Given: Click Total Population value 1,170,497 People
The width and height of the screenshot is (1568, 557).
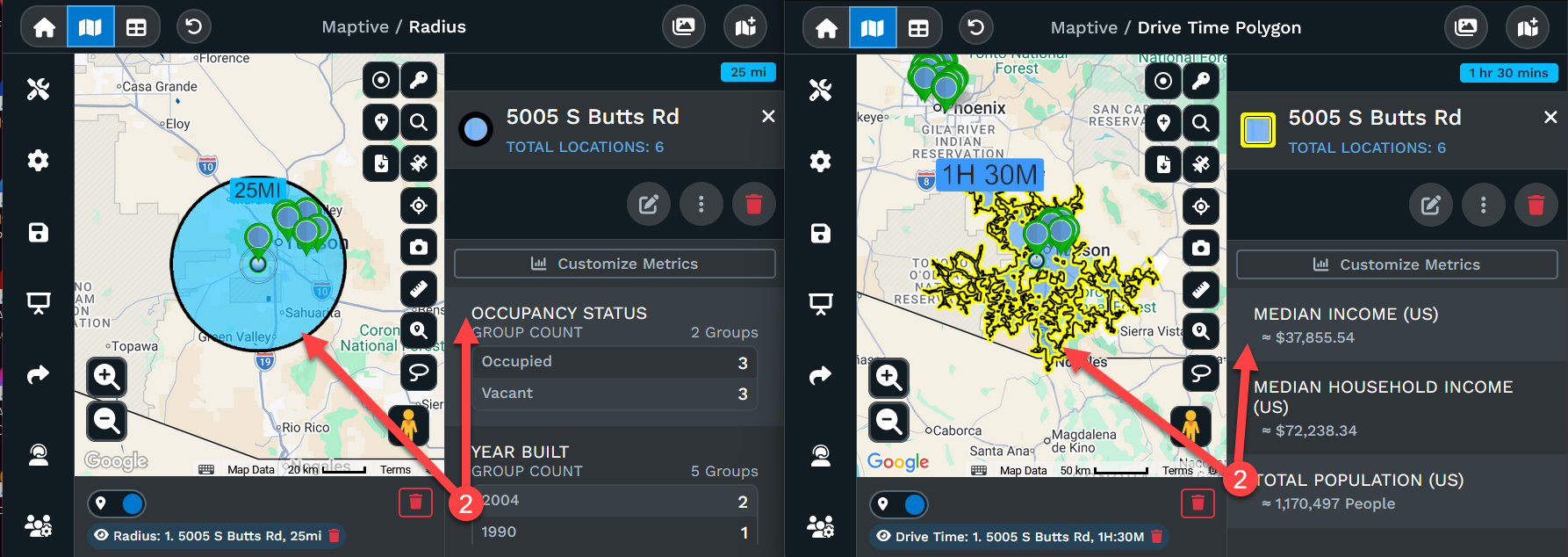Looking at the screenshot, I should pyautogui.click(x=1328, y=503).
